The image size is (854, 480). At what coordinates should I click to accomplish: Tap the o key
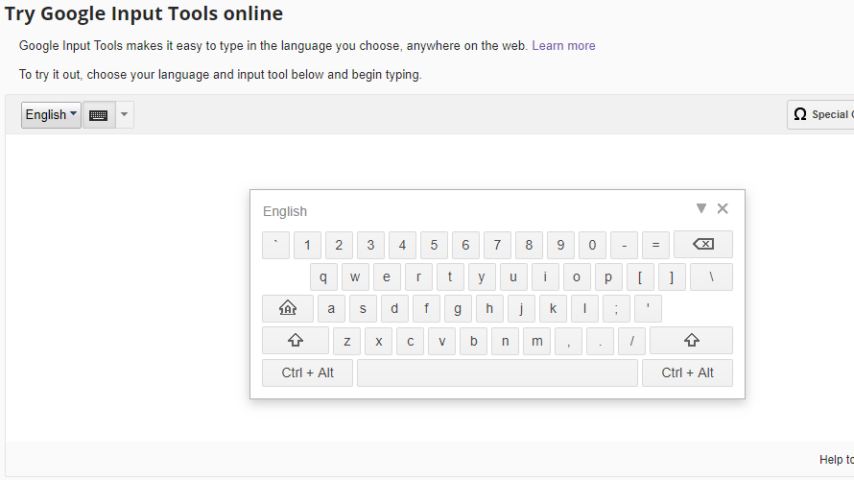[576, 277]
